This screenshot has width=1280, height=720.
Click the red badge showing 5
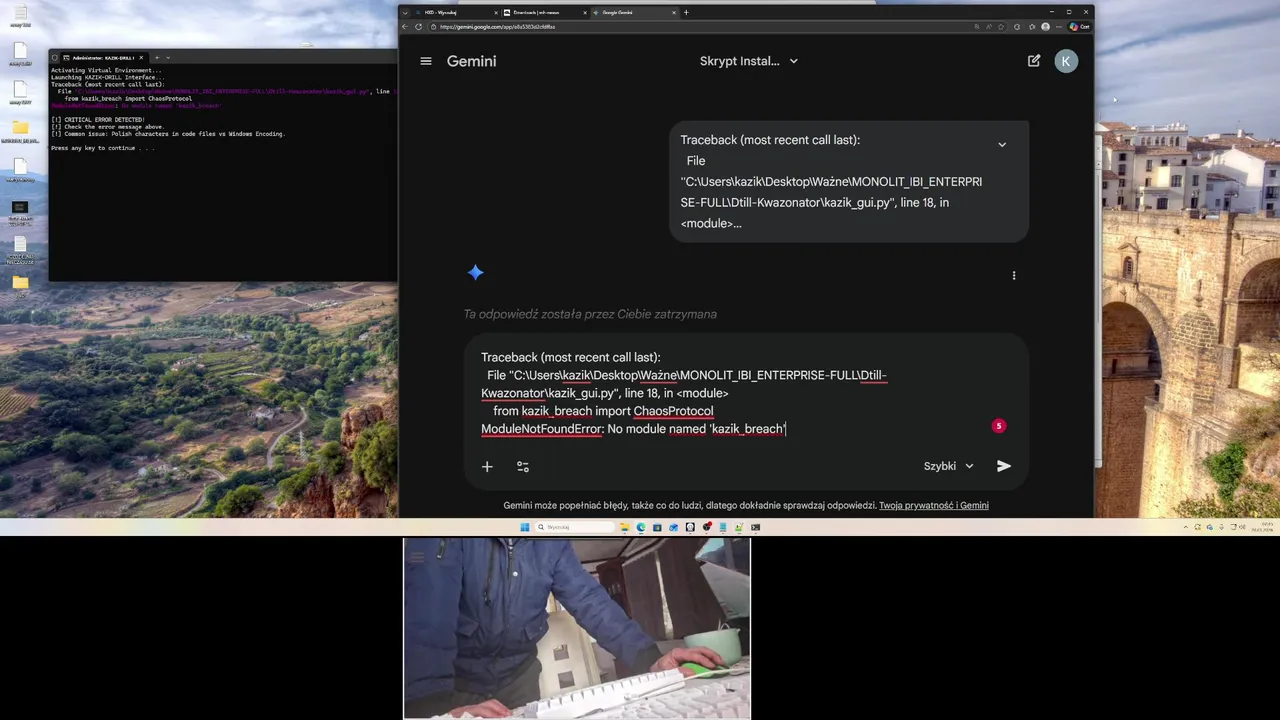coord(998,426)
